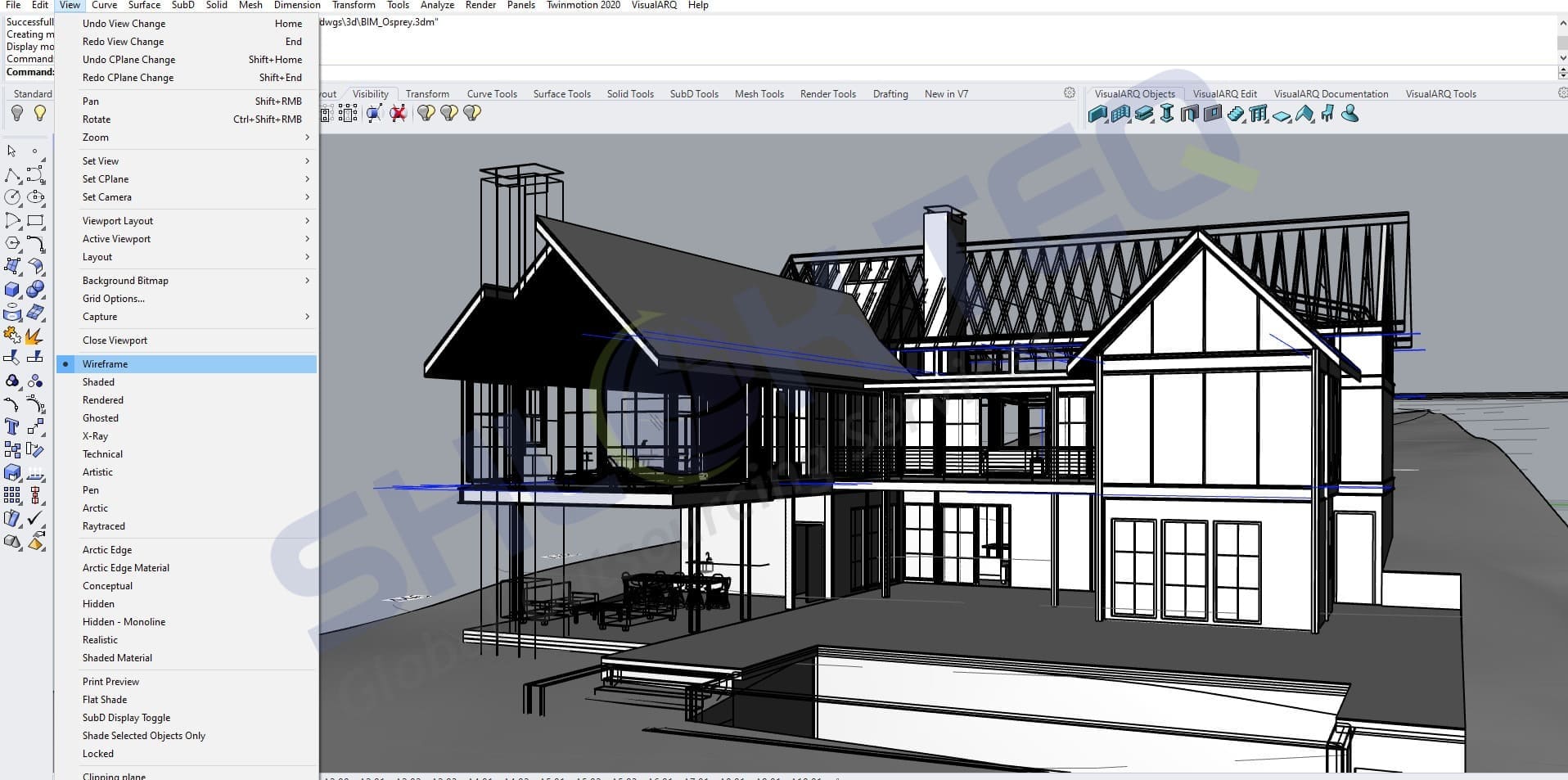Select the VisualARQ Curtain Wall tool
Image resolution: width=1568 pixels, height=780 pixels.
(x=1121, y=114)
